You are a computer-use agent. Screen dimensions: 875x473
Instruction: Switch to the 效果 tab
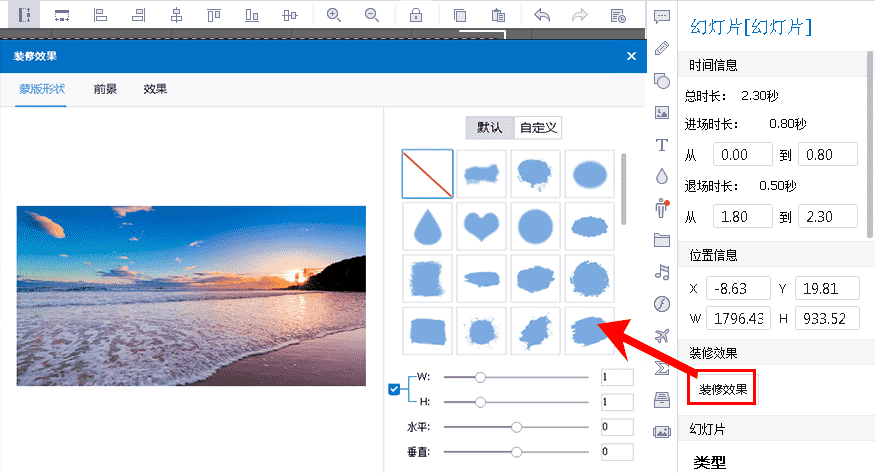tap(155, 89)
